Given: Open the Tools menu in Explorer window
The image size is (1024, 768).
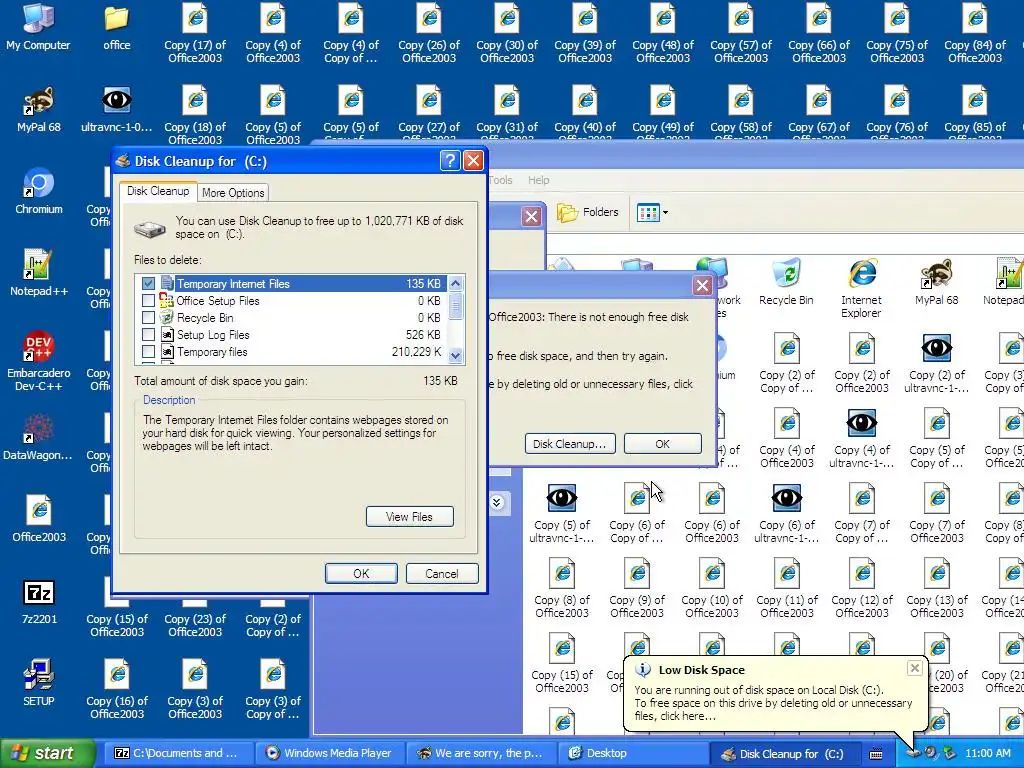Looking at the screenshot, I should [x=500, y=180].
